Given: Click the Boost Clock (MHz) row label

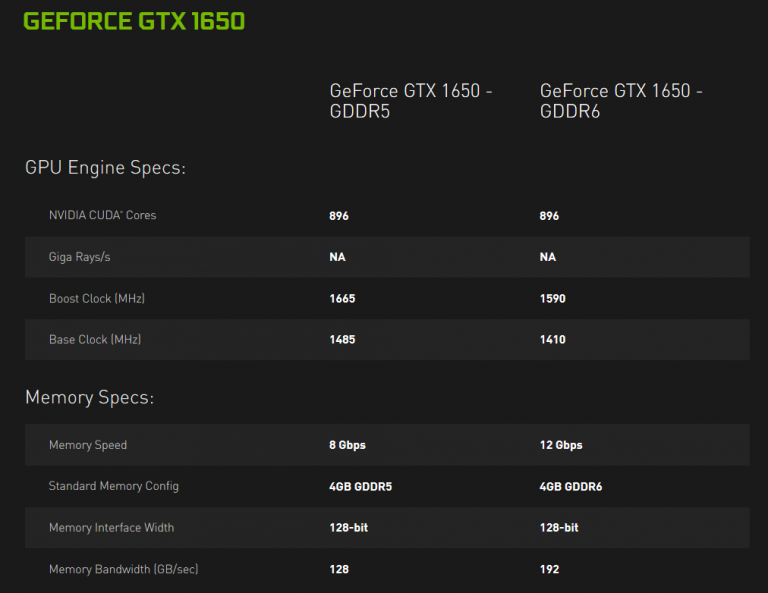Looking at the screenshot, I should [x=97, y=298].
